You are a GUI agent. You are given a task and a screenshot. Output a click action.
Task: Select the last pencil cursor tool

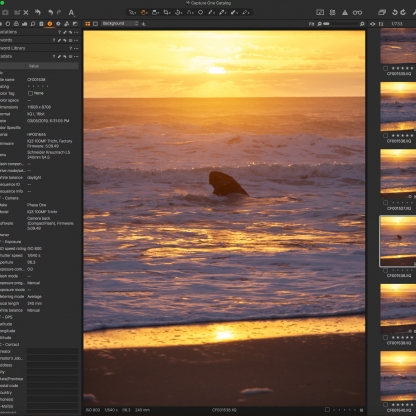(x=246, y=13)
